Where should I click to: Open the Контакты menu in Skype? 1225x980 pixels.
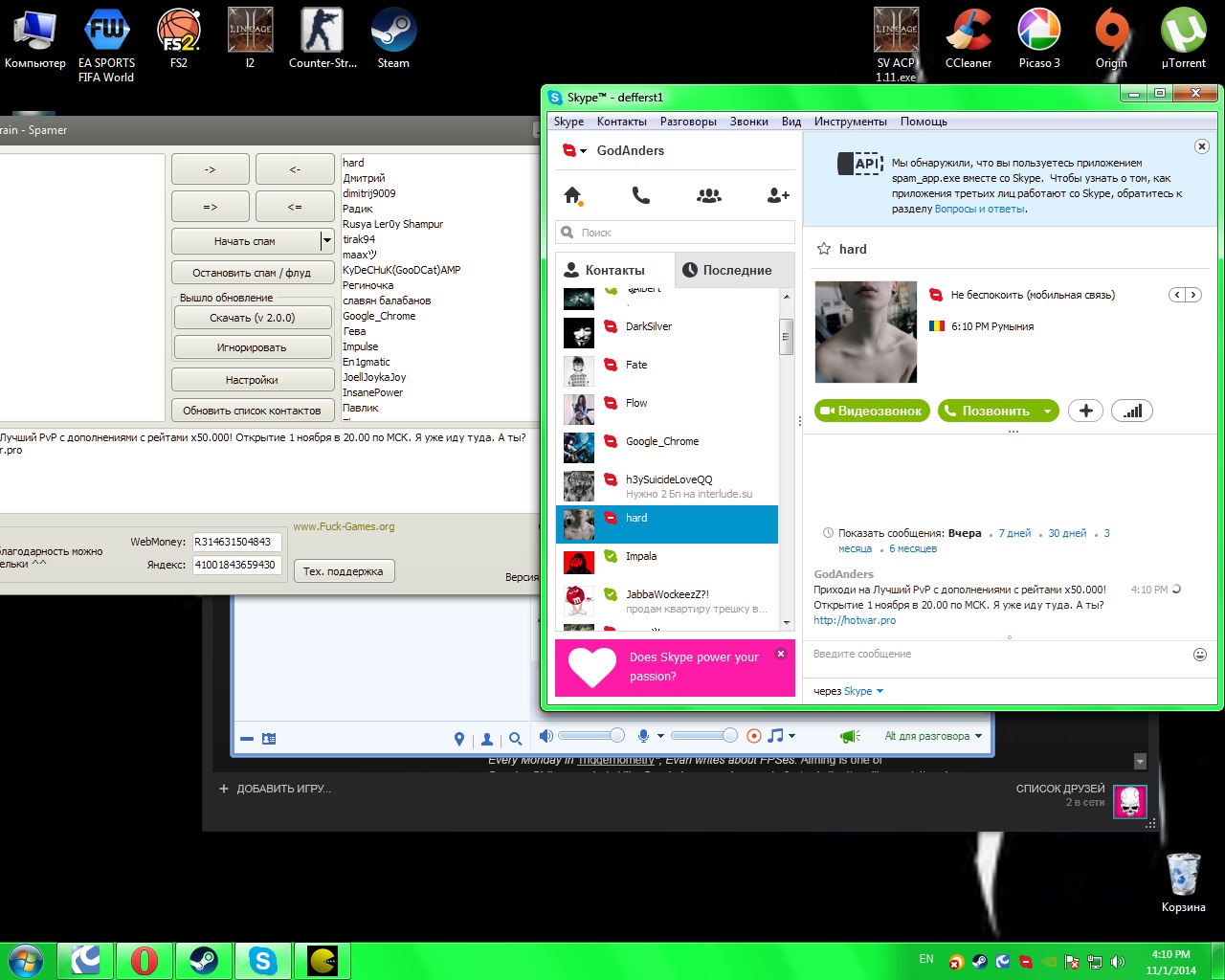pyautogui.click(x=622, y=122)
